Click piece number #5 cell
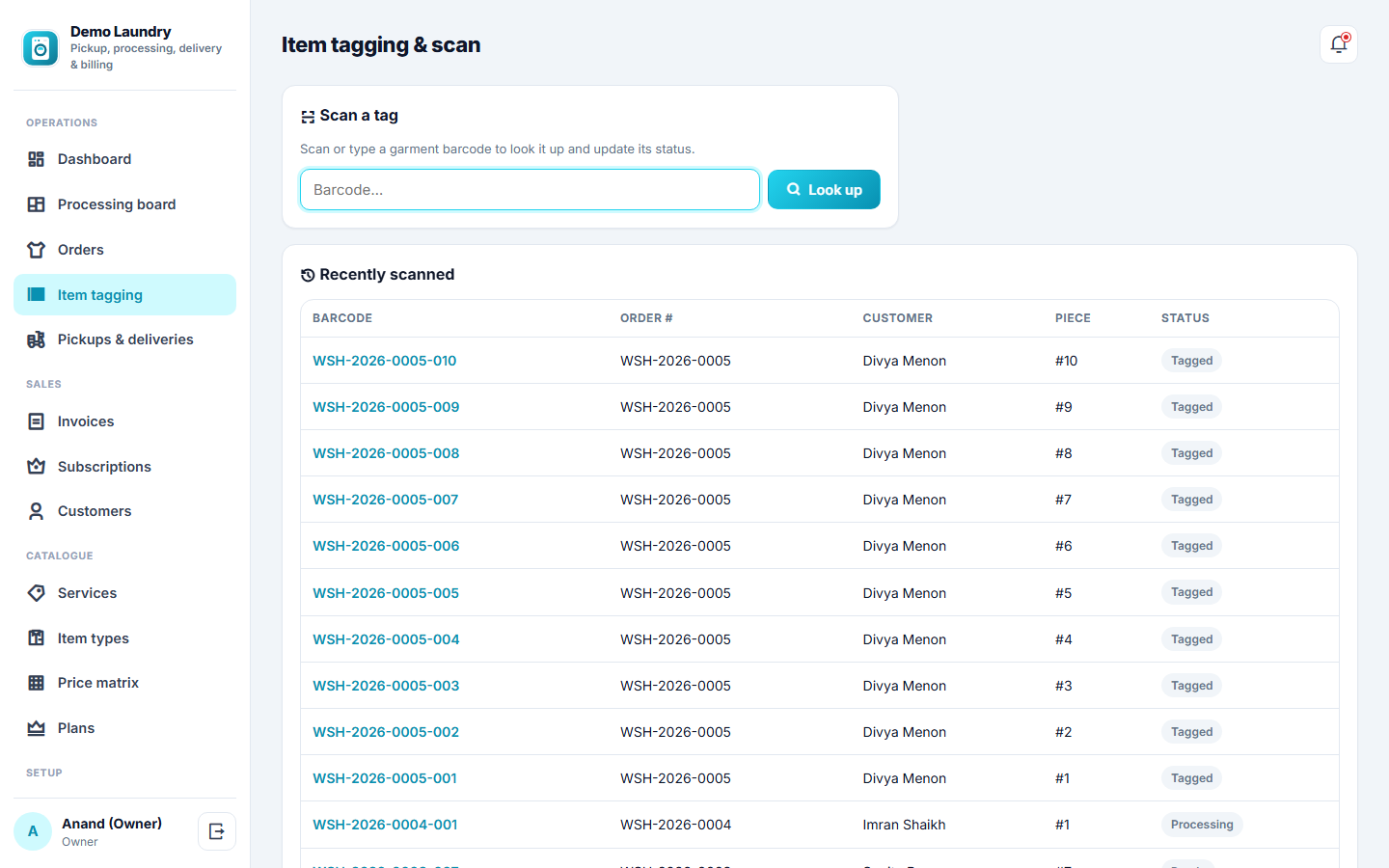Screen dimensions: 1389x868 (1063, 593)
